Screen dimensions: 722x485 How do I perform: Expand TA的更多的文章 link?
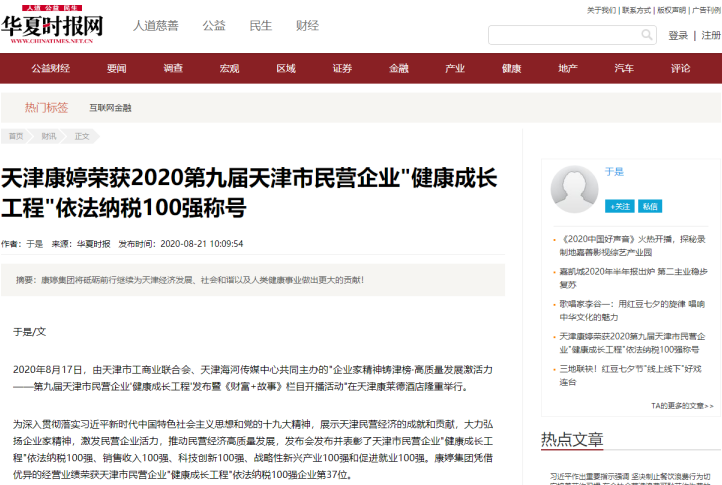(682, 406)
